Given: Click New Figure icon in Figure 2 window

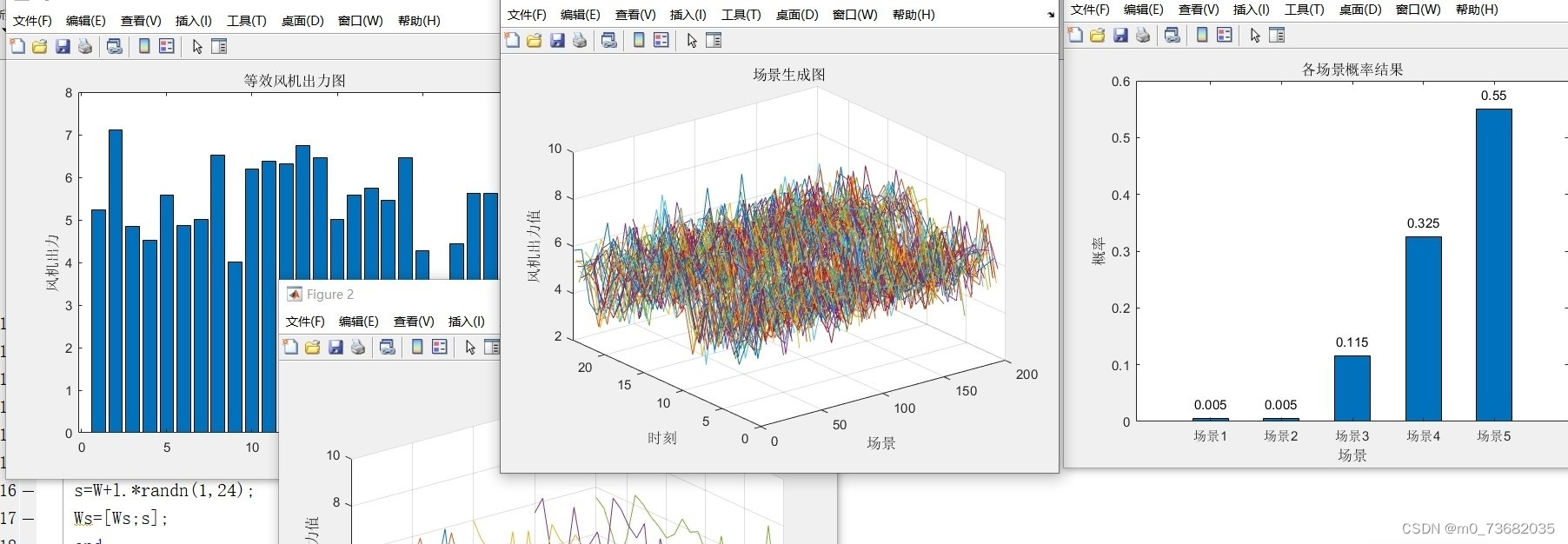Looking at the screenshot, I should 290,347.
